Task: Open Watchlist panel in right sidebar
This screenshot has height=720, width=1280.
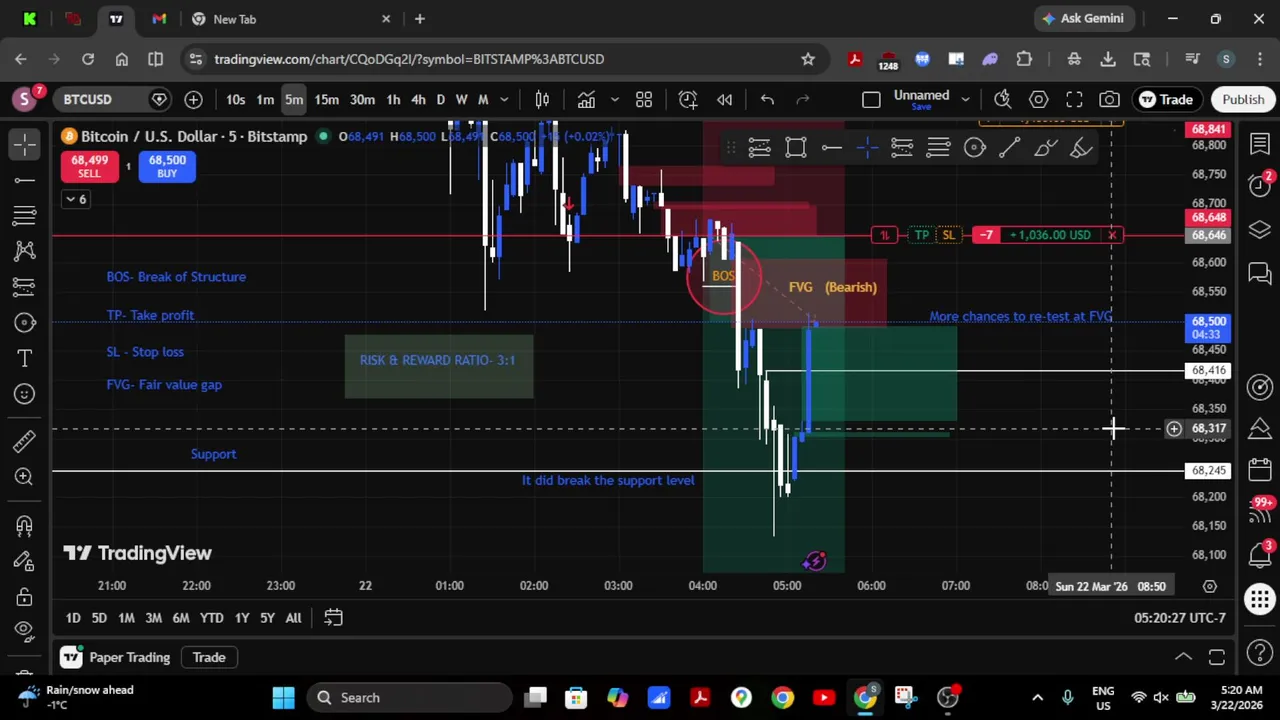Action: coord(1260,145)
